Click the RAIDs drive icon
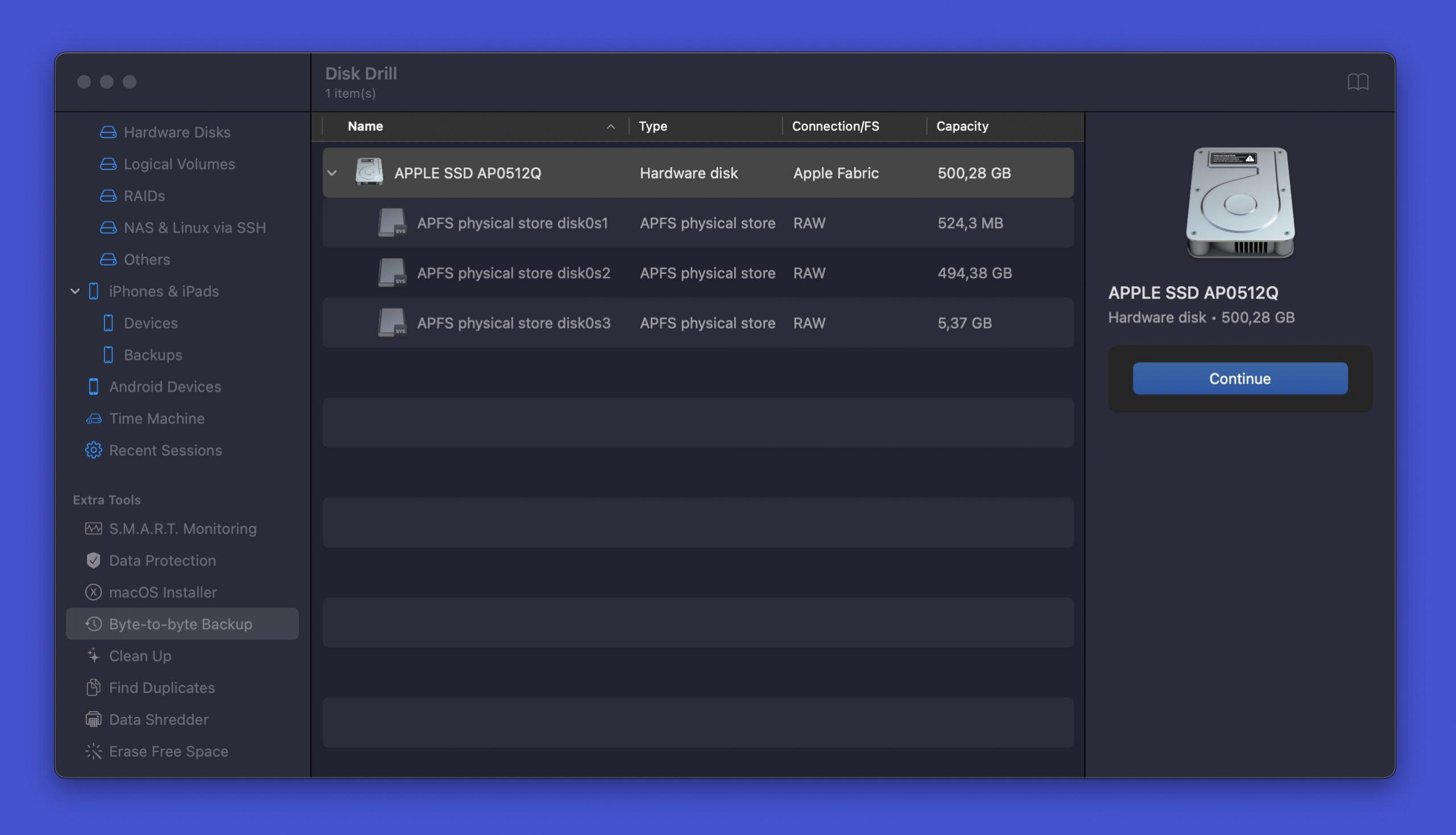Viewport: 1456px width, 835px height. [108, 196]
